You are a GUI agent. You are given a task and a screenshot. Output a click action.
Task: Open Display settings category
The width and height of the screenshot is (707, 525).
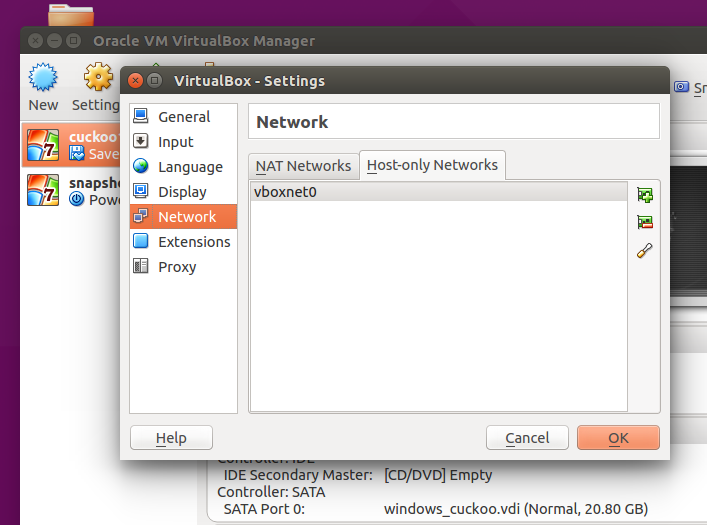pos(184,192)
